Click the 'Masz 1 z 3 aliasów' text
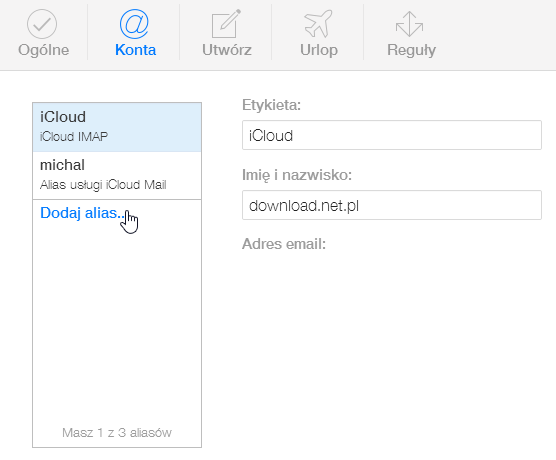Image resolution: width=556 pixels, height=460 pixels. tap(117, 432)
